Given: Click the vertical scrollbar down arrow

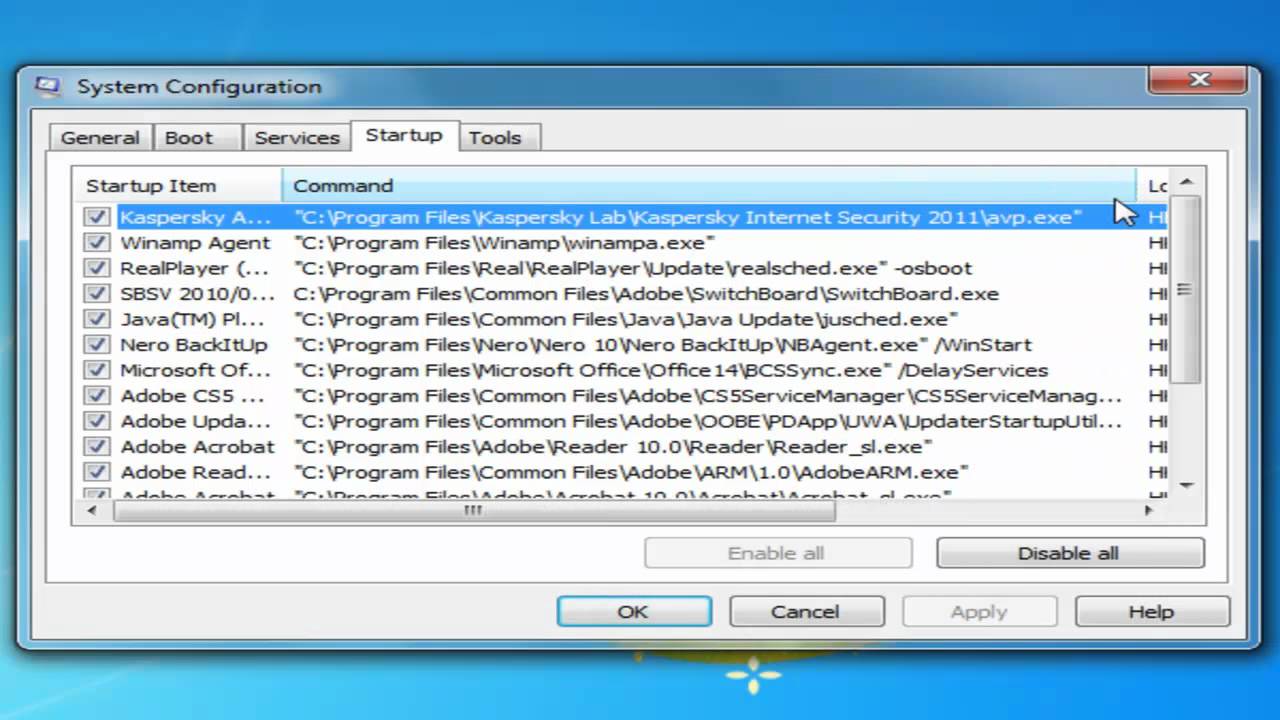Looking at the screenshot, I should coord(1187,486).
